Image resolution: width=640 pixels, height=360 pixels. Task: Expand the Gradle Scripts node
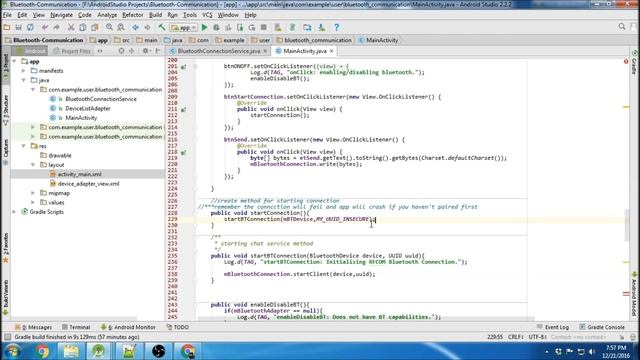(x=15, y=211)
